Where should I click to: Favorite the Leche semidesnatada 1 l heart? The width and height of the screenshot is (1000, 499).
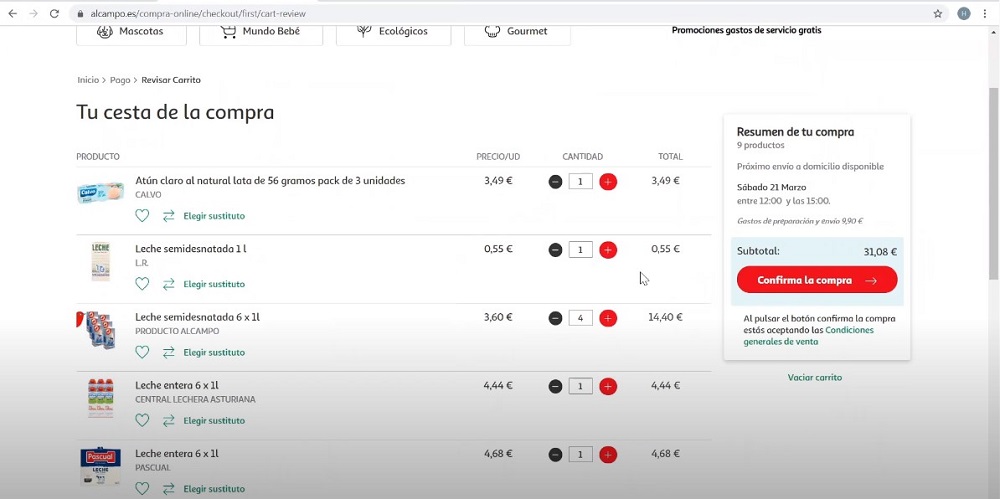142,284
